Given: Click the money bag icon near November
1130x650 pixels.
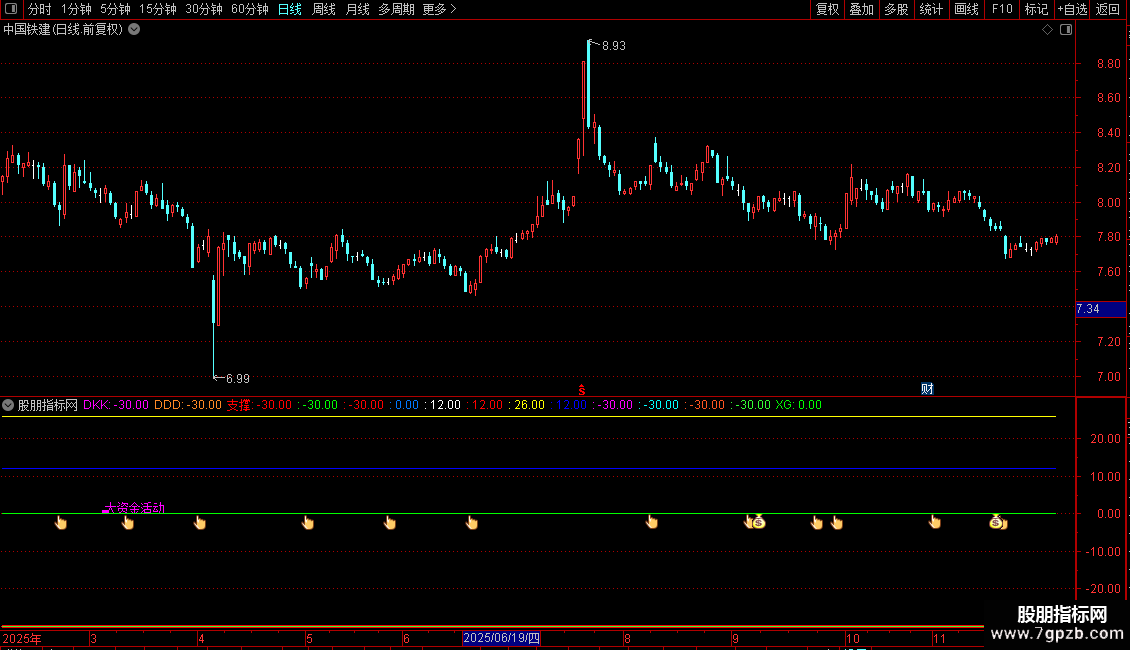Looking at the screenshot, I should [x=996, y=522].
